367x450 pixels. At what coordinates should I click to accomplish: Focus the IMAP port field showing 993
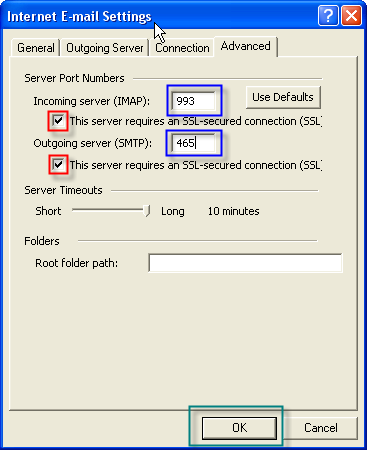point(194,101)
